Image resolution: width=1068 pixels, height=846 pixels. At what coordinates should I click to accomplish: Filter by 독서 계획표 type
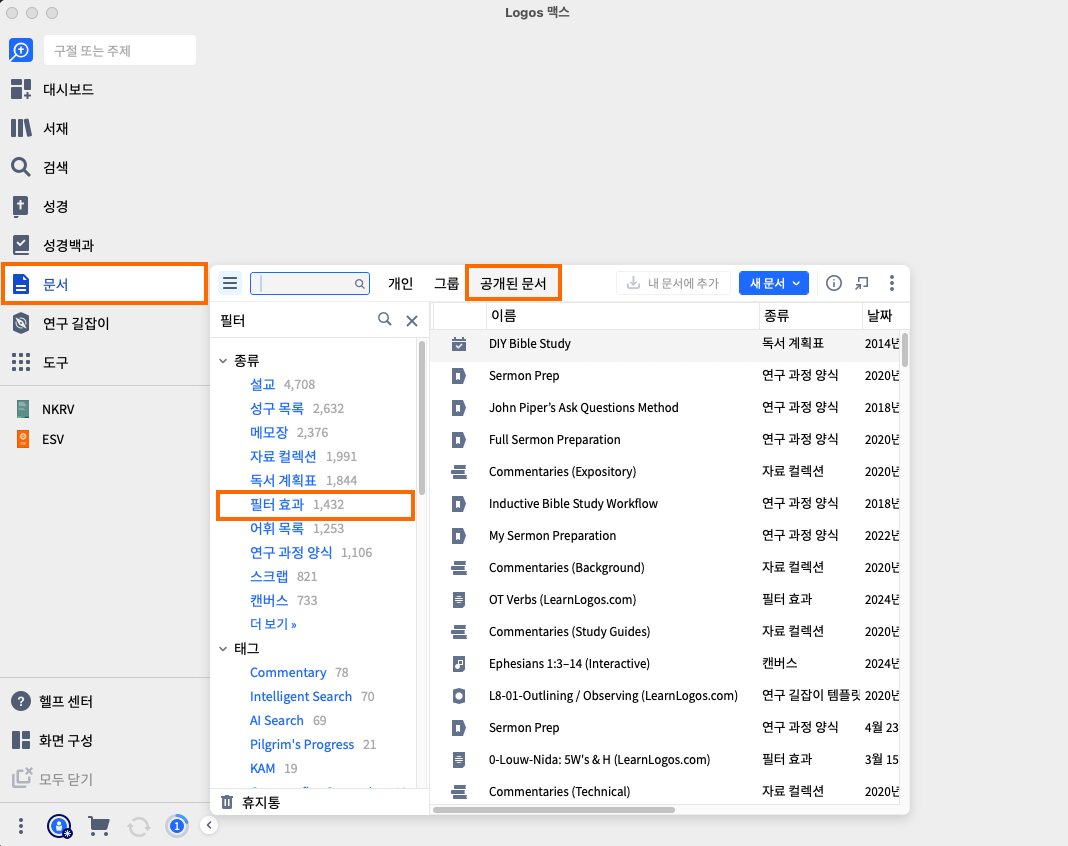click(x=283, y=480)
